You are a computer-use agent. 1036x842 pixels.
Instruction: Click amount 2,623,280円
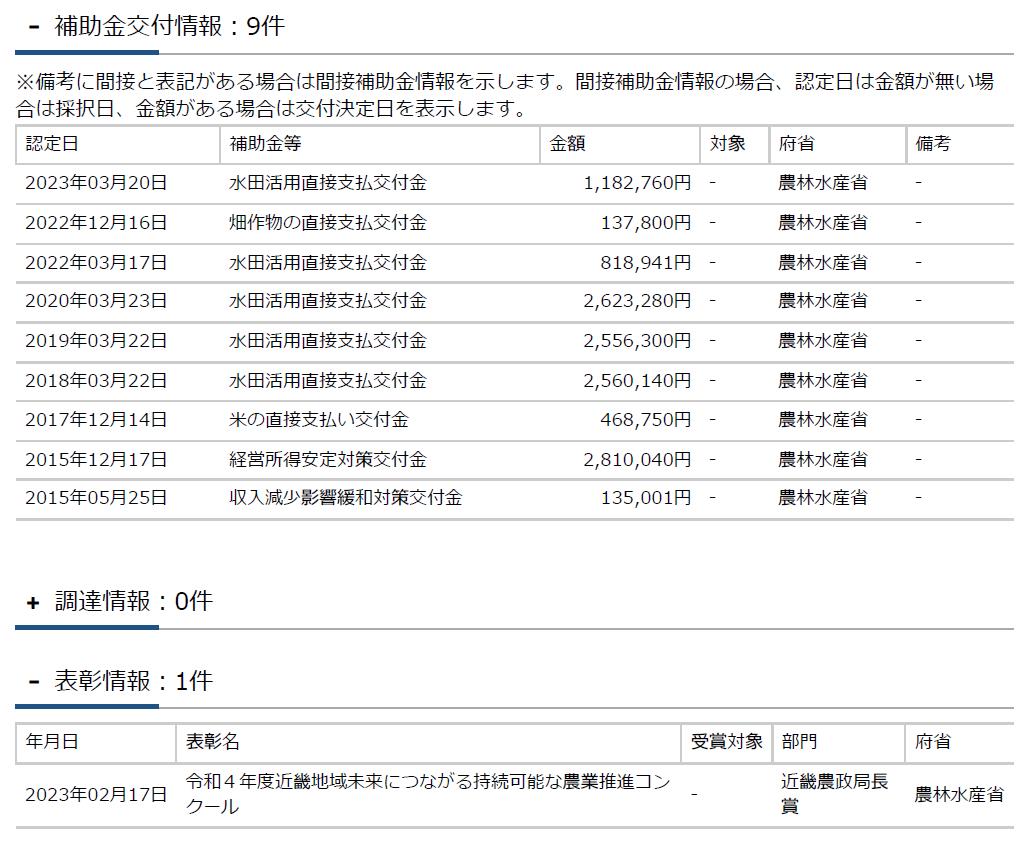pyautogui.click(x=638, y=301)
